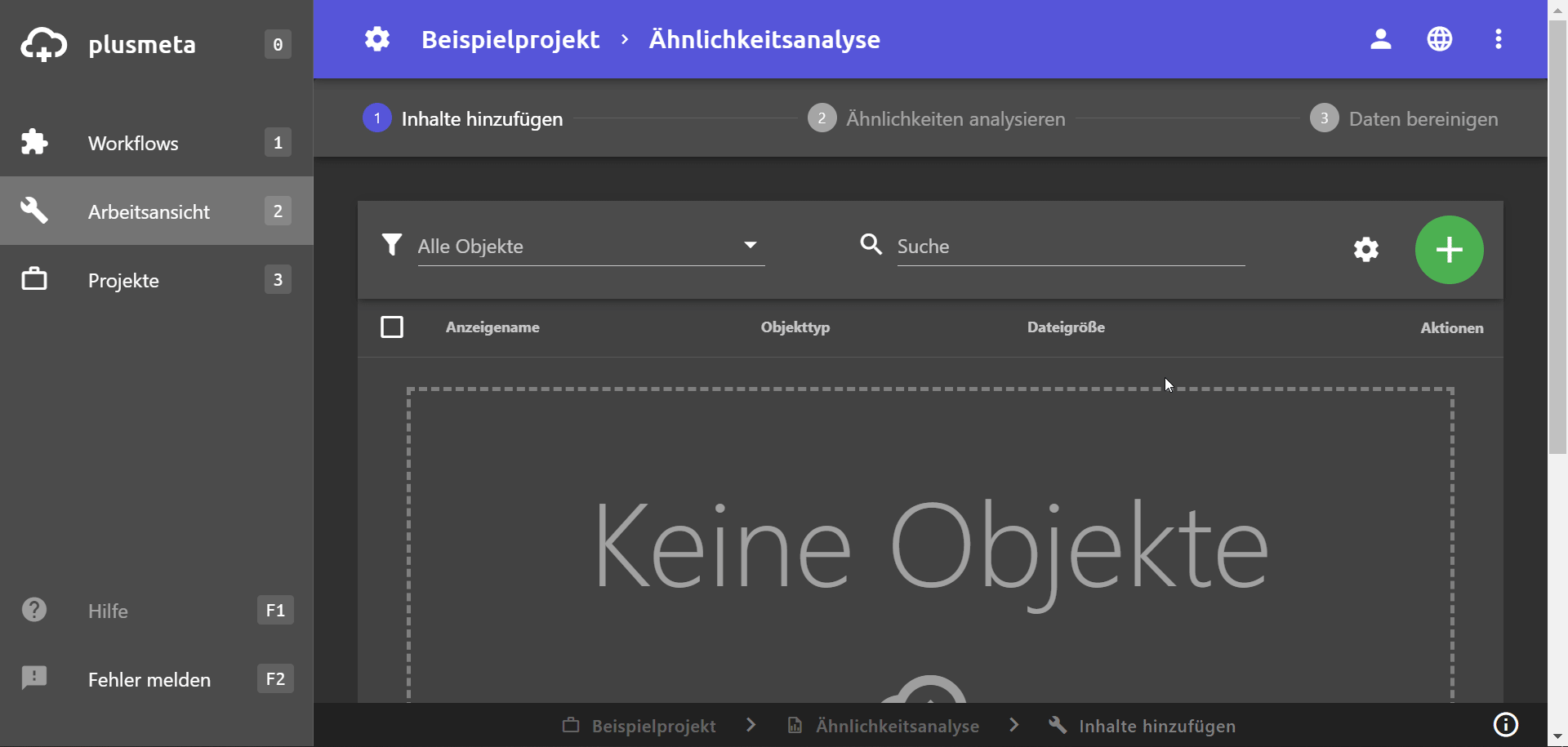Open the three-dot more menu
This screenshot has width=1568, height=747.
click(1499, 38)
